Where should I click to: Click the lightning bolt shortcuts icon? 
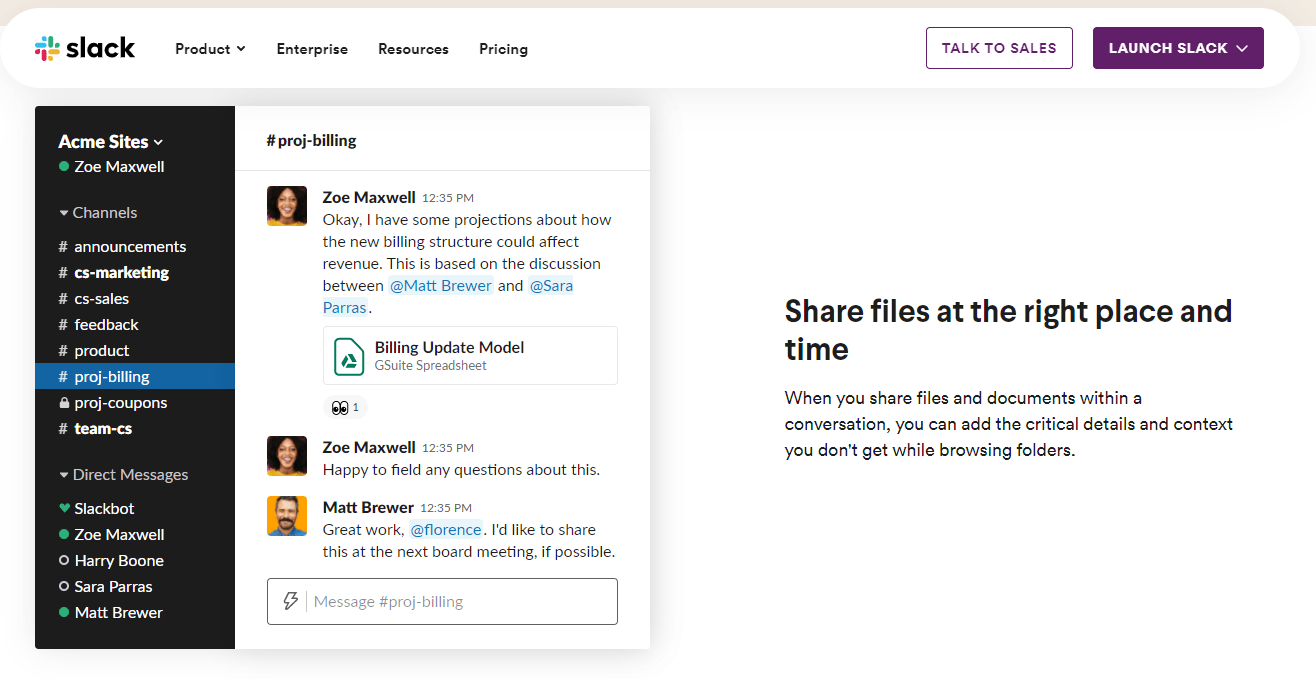(291, 601)
